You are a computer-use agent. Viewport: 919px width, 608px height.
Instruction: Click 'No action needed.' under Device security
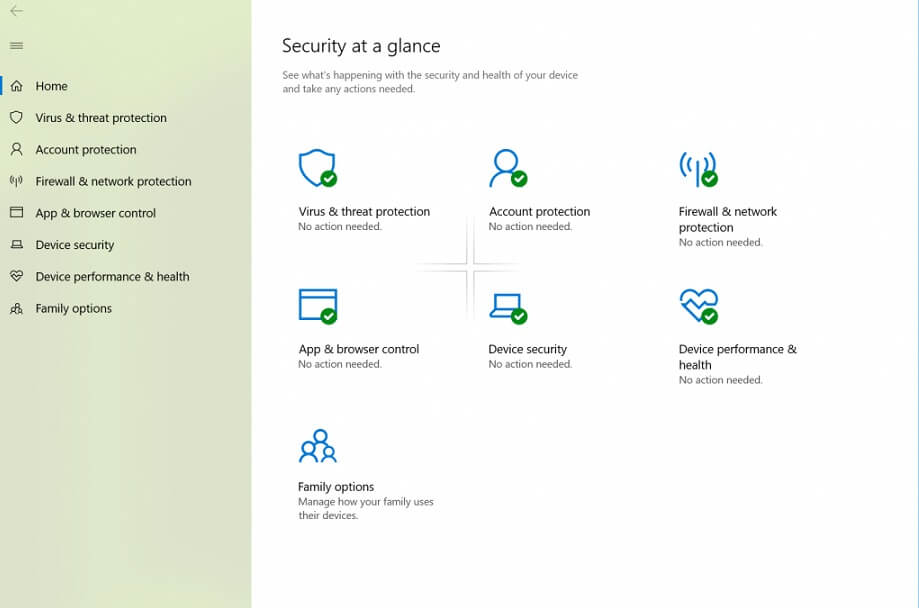tap(530, 364)
